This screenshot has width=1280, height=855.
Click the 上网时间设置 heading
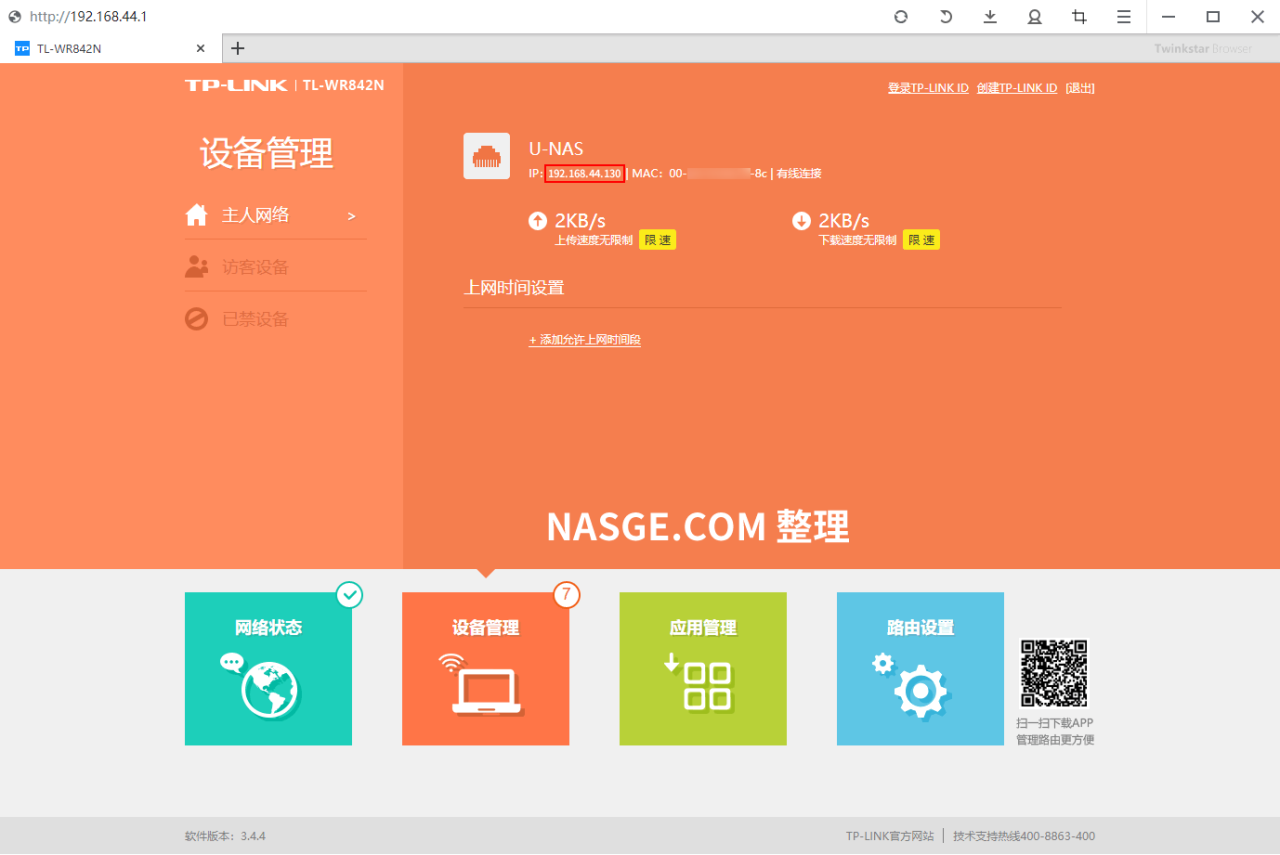514,288
